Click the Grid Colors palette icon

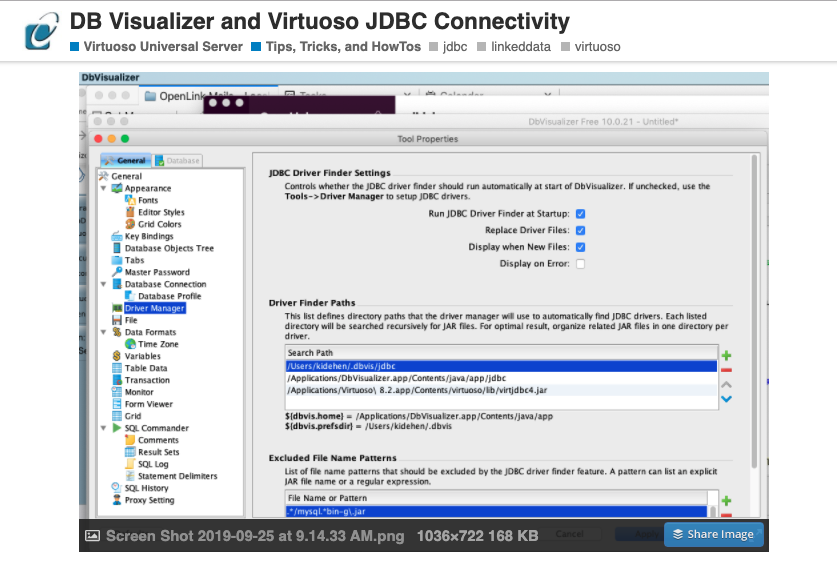click(130, 224)
